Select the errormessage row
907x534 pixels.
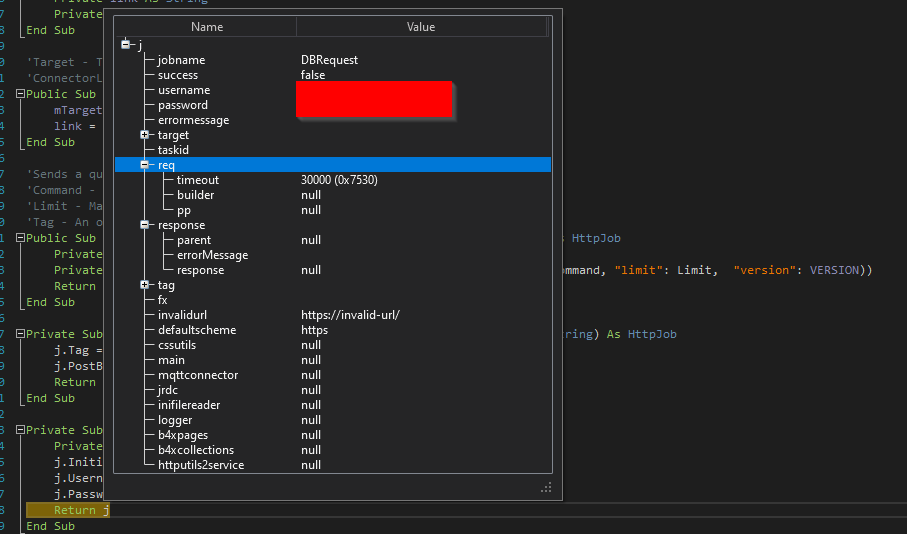[x=193, y=120]
